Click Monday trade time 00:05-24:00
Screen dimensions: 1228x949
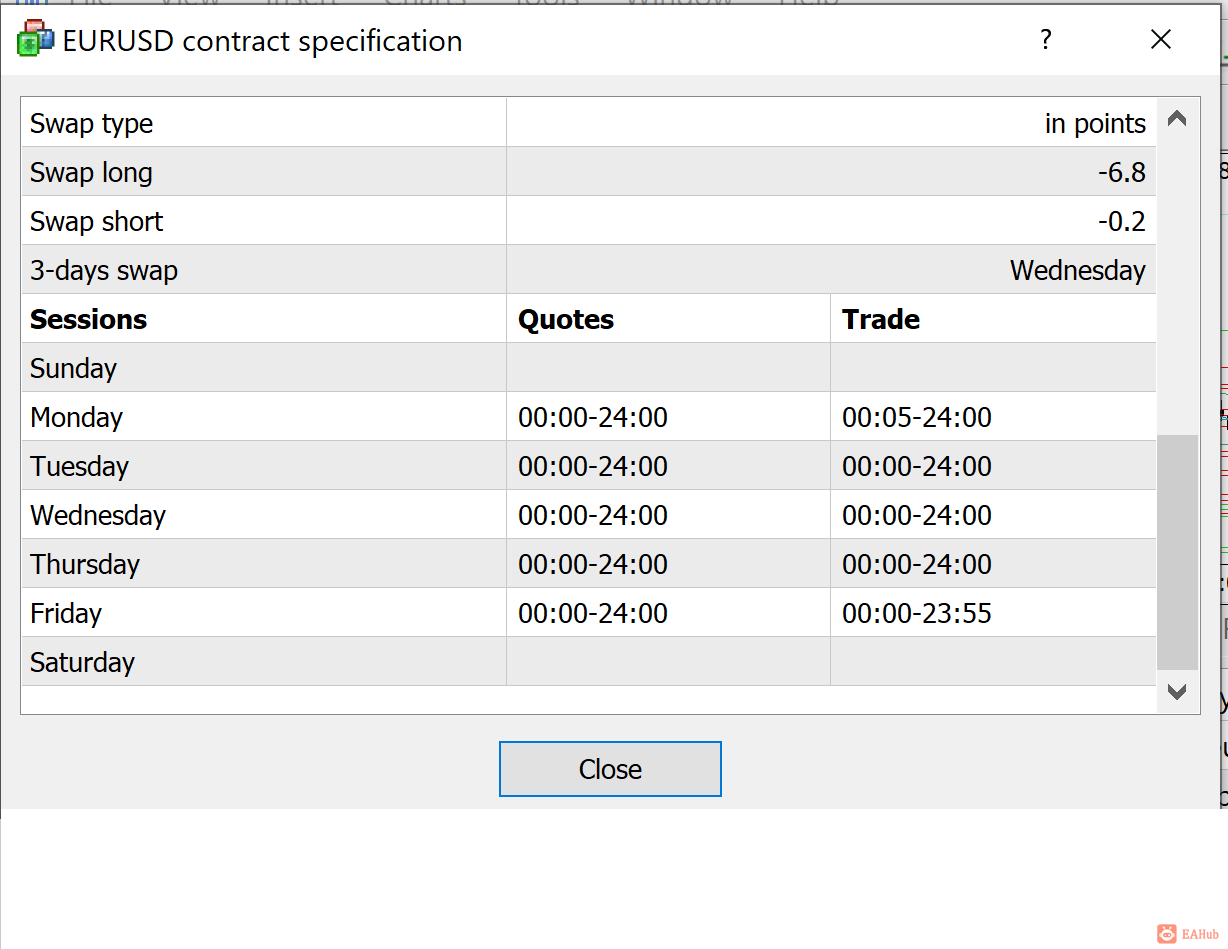[x=917, y=418]
